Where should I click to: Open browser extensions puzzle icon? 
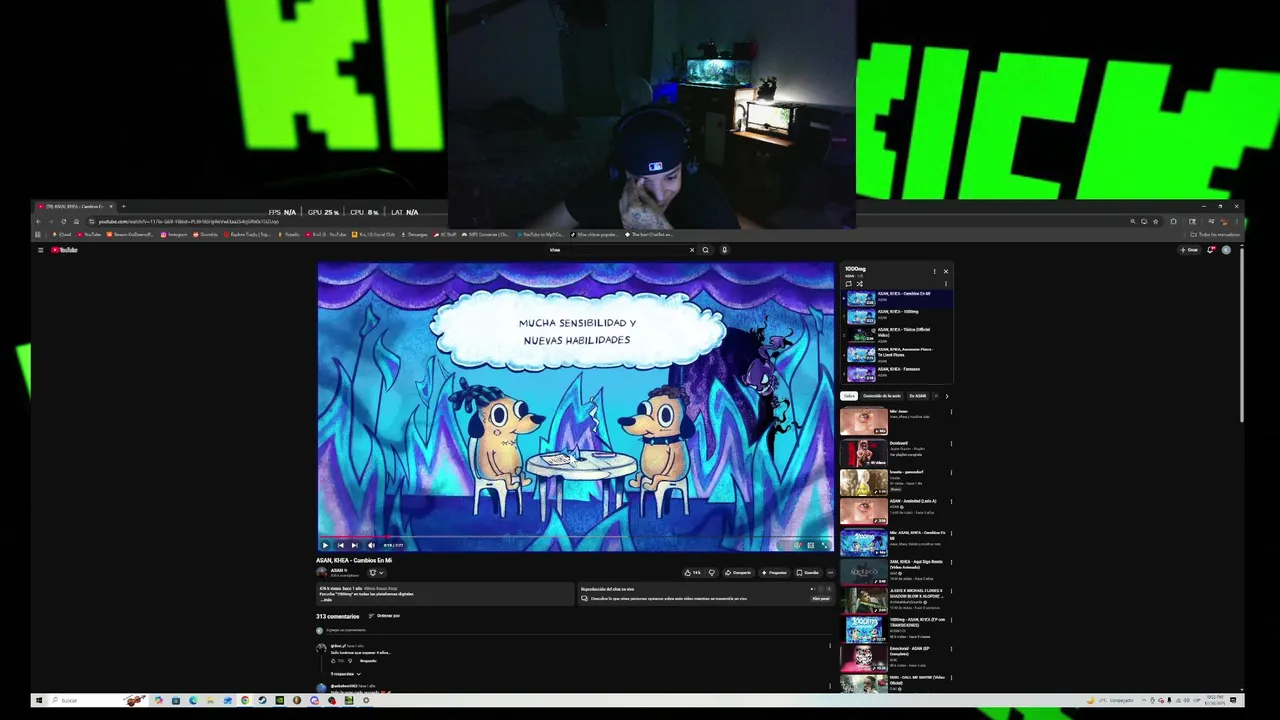coord(1174,221)
